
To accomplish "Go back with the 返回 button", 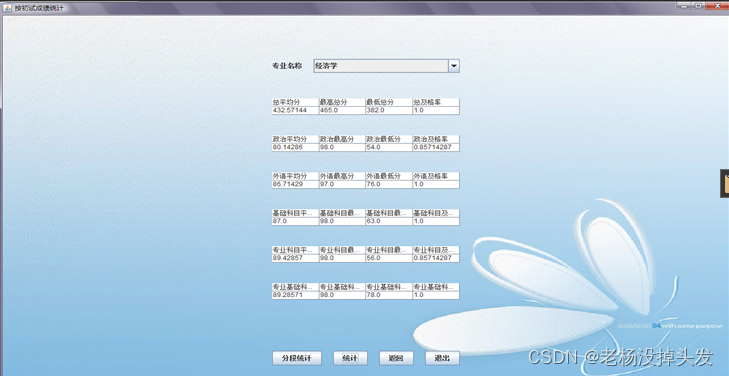I will click(x=396, y=358).
